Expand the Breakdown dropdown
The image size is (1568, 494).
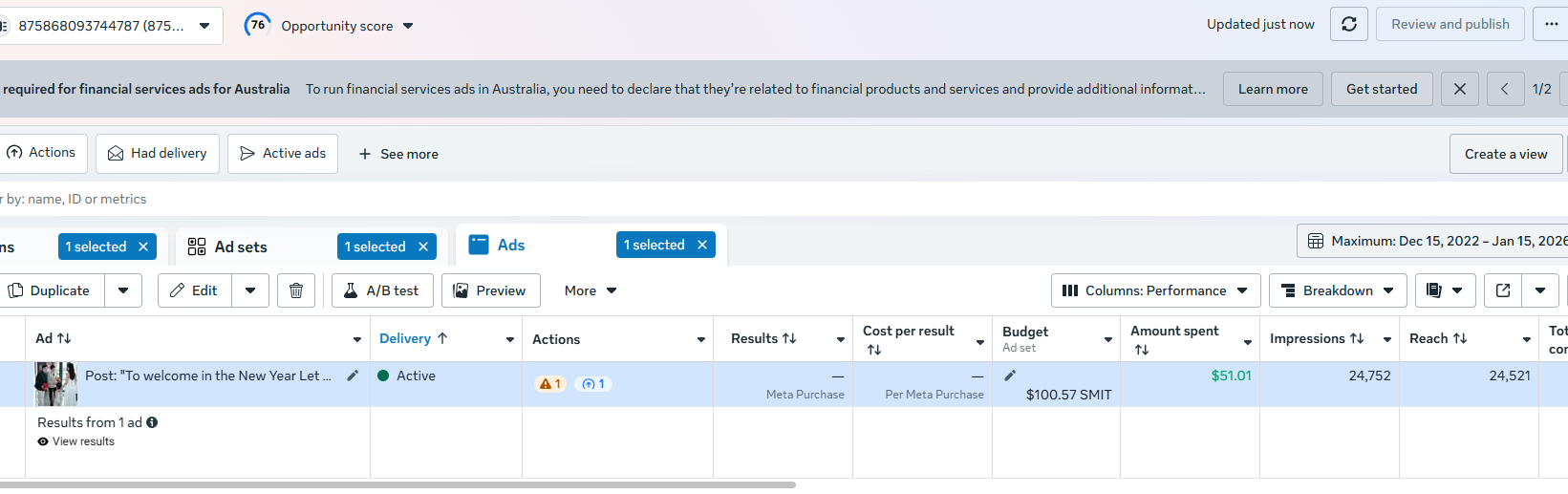point(1337,290)
